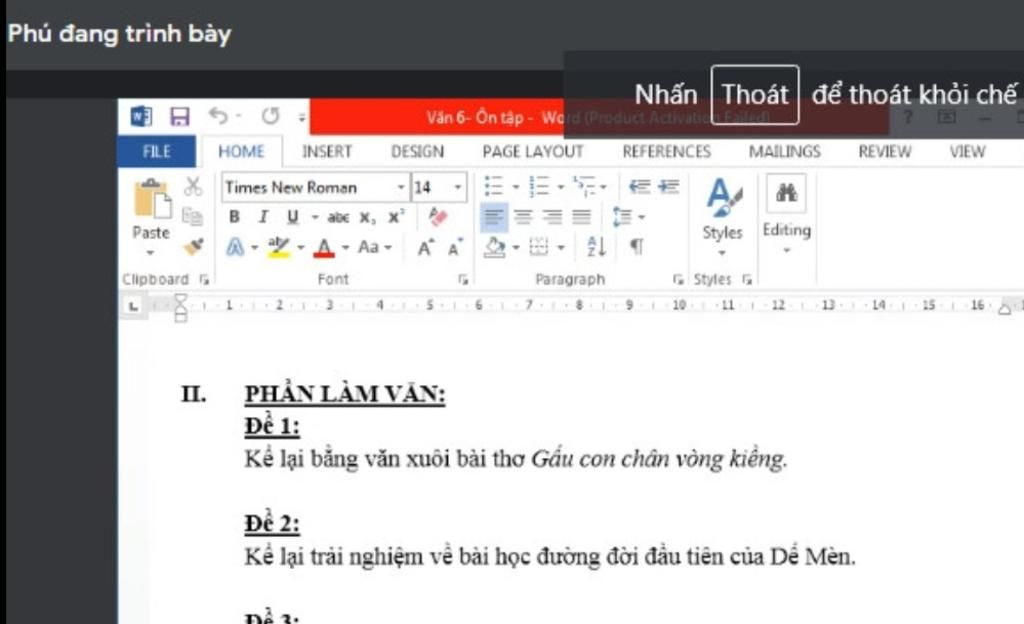
Task: Click the Redo/Repeat icon
Action: (x=270, y=116)
